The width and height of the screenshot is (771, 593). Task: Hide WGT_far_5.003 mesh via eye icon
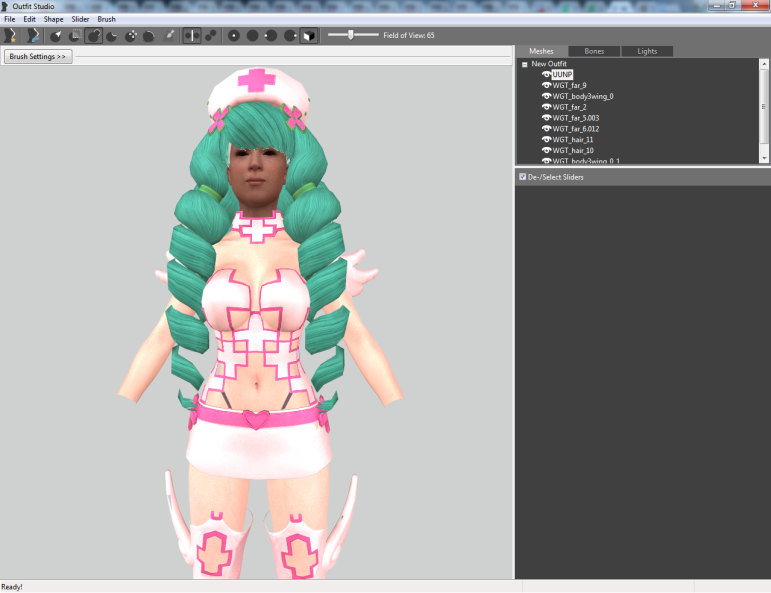click(546, 118)
